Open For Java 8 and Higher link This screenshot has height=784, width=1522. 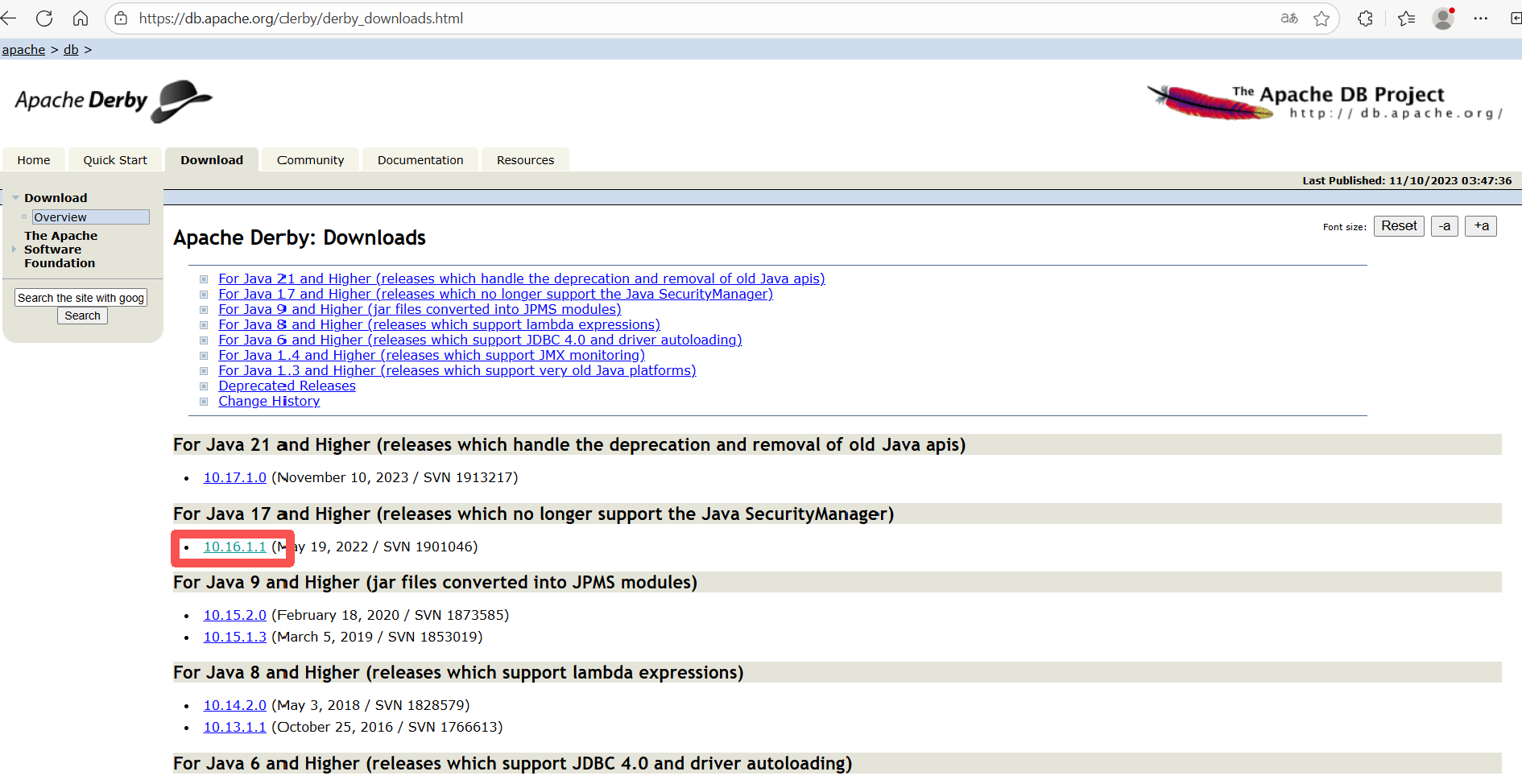point(439,324)
